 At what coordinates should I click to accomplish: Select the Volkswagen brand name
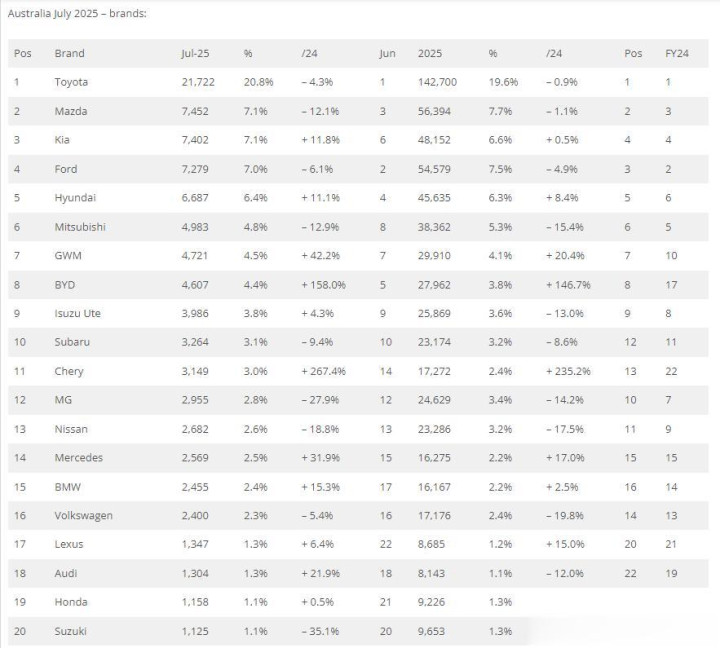point(84,516)
